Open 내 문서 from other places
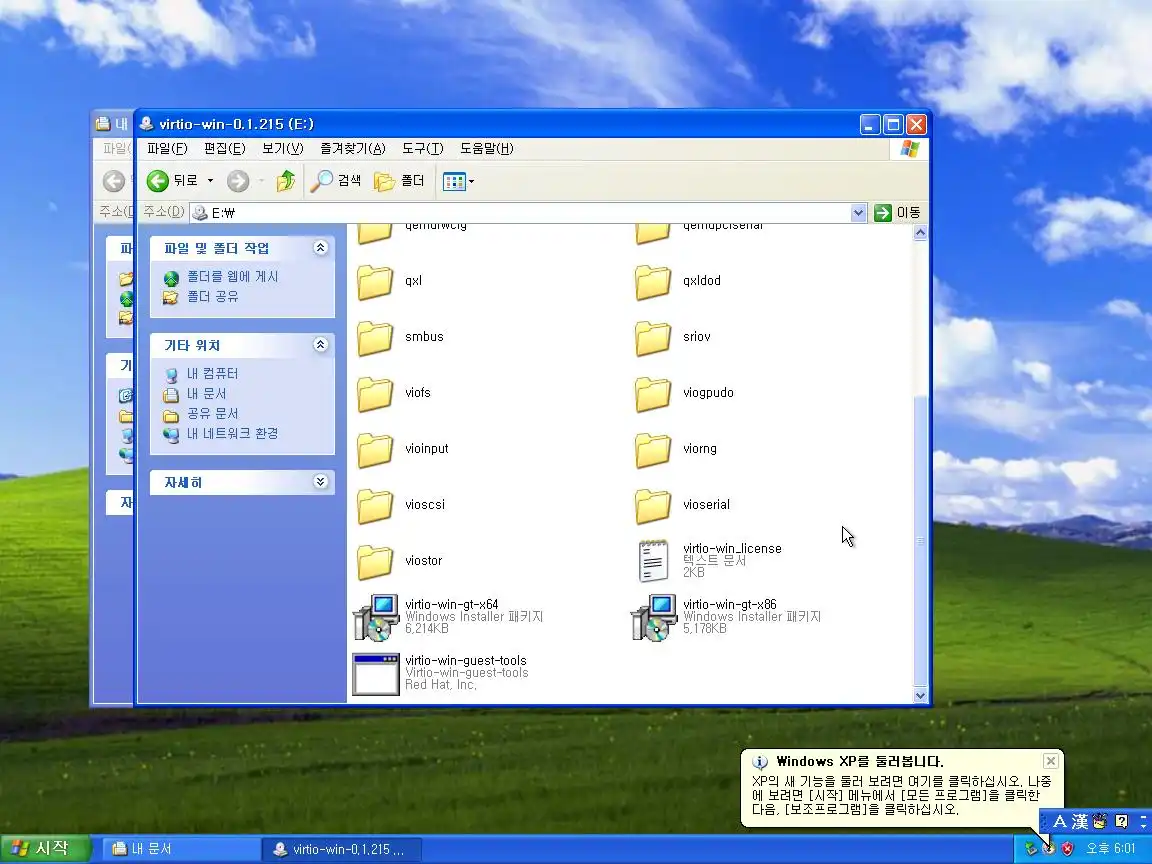This screenshot has width=1152, height=864. click(x=206, y=394)
